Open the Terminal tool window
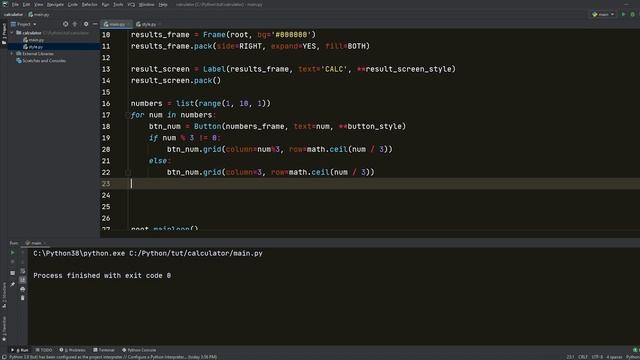 (104, 350)
